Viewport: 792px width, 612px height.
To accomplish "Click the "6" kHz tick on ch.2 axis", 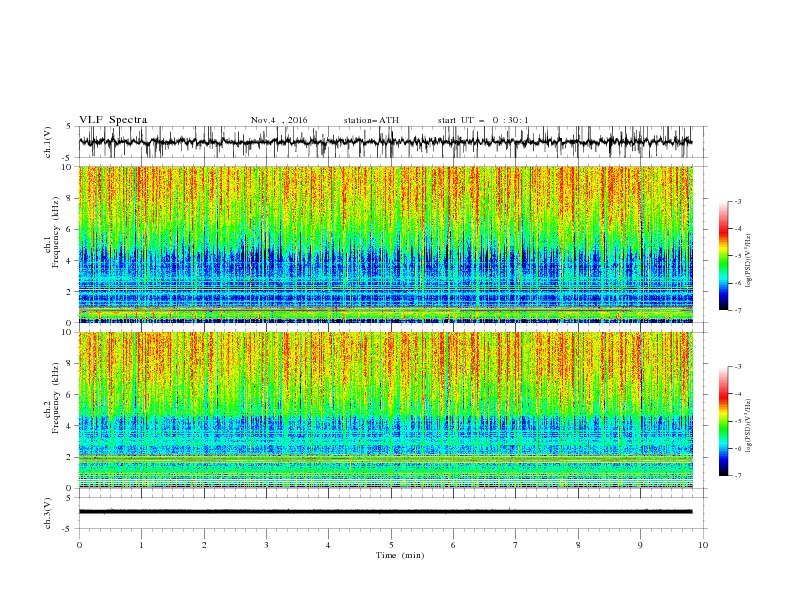I will tap(69, 395).
